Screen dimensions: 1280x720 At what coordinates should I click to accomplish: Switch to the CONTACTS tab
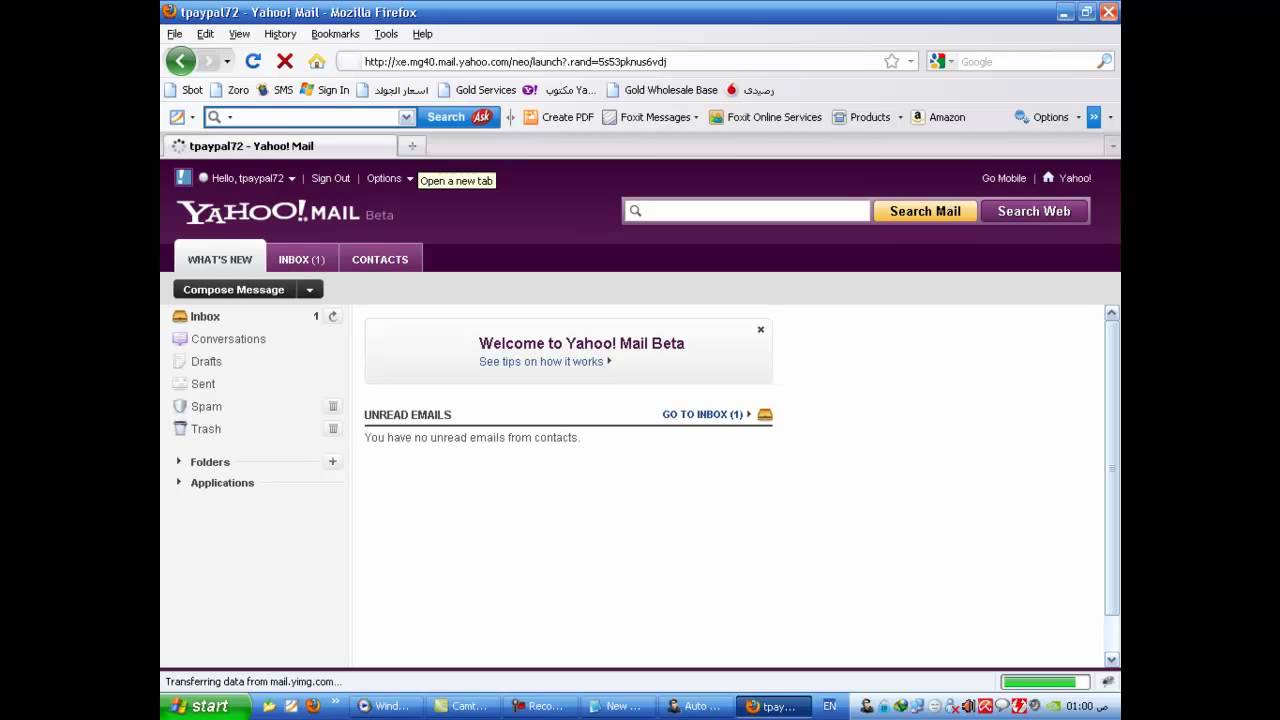pyautogui.click(x=380, y=259)
